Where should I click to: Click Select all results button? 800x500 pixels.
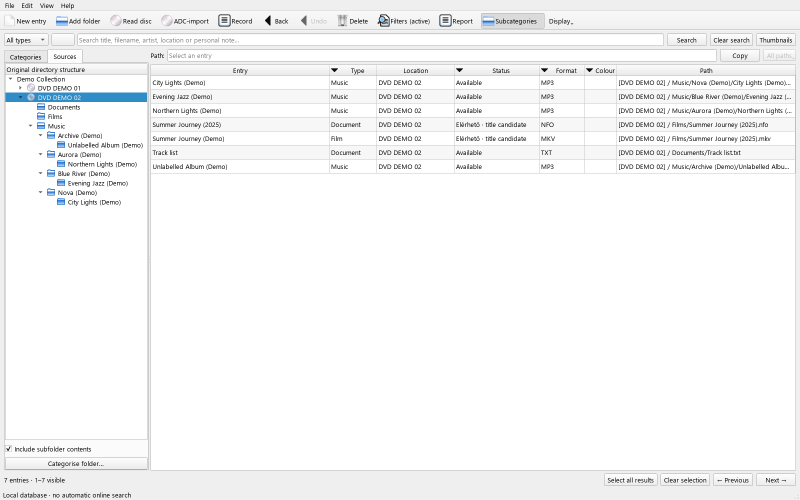pyautogui.click(x=631, y=480)
